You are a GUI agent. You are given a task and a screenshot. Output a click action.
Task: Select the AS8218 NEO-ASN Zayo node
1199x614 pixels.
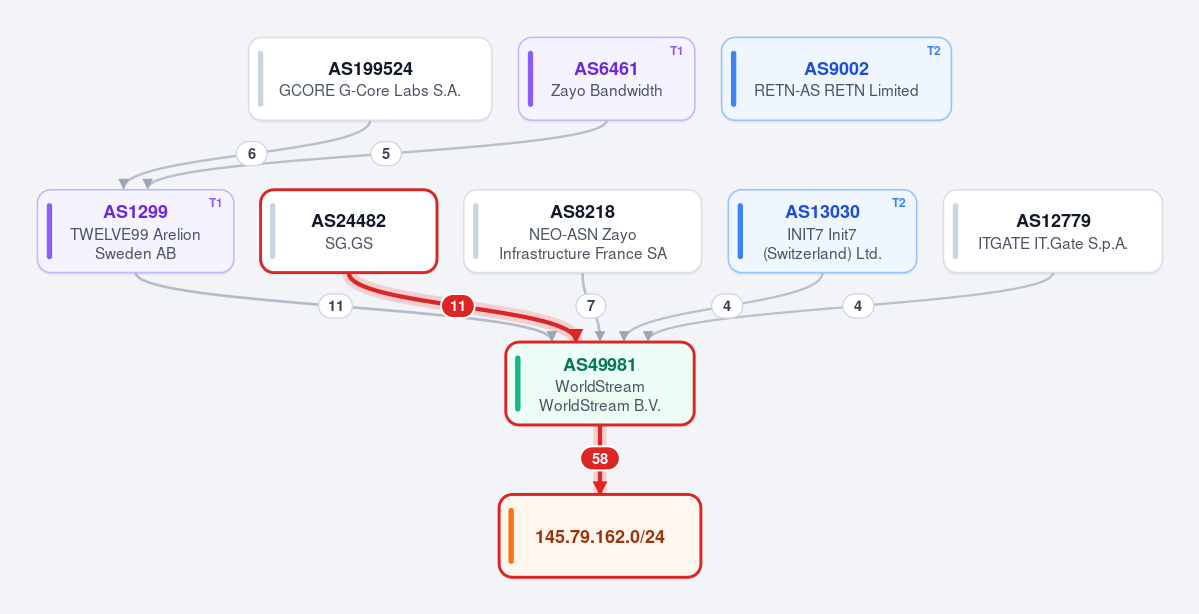(583, 231)
